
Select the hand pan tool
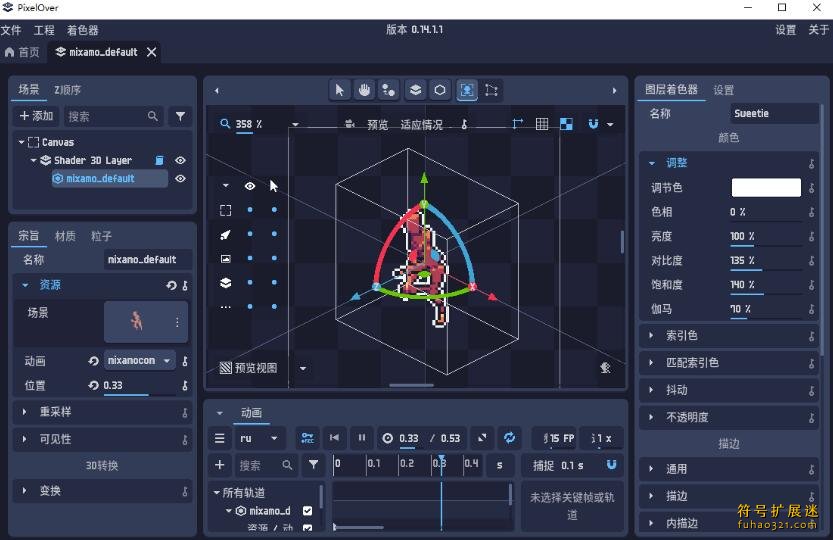point(365,90)
